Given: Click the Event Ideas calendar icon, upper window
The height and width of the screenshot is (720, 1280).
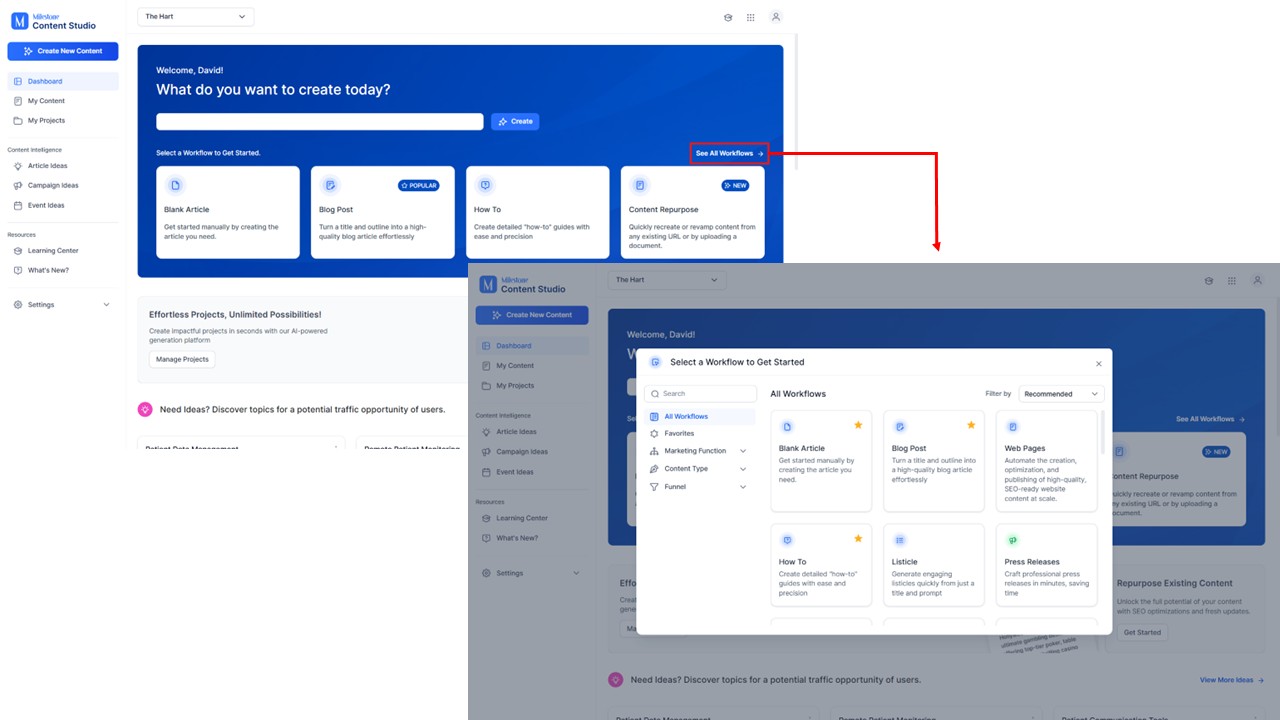Looking at the screenshot, I should (18, 205).
